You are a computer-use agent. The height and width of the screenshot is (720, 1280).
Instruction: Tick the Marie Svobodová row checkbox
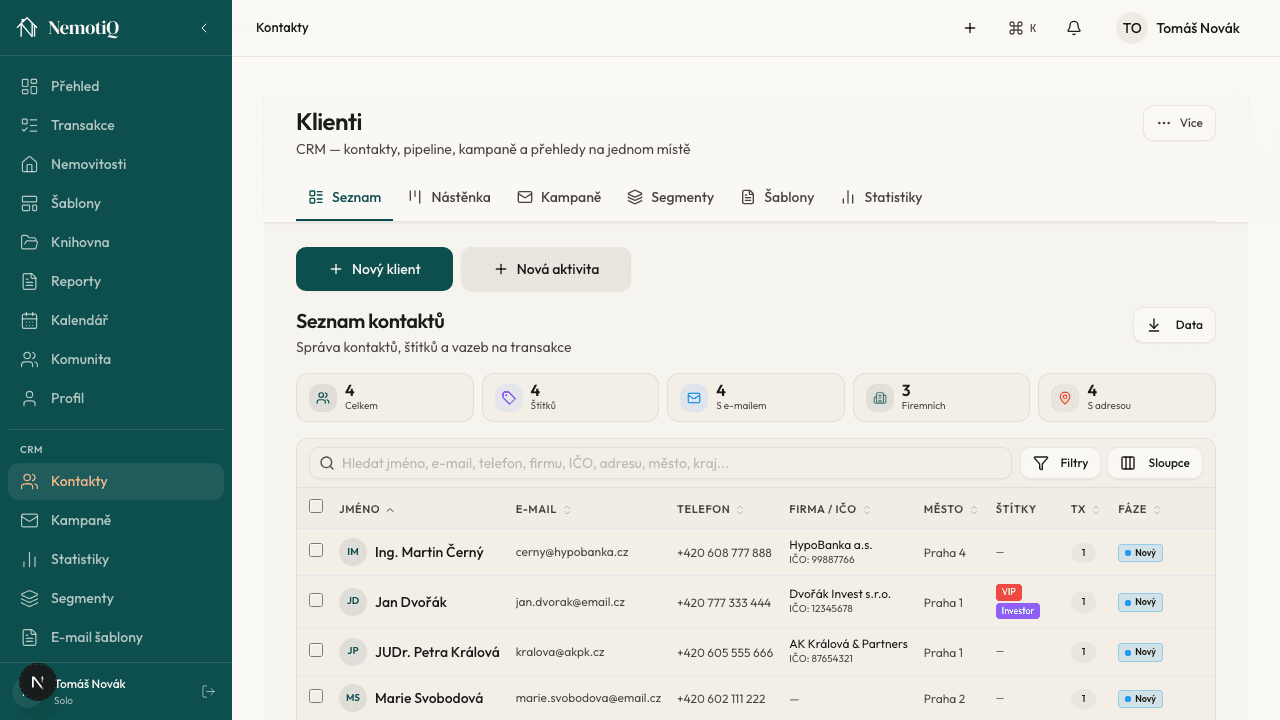pos(316,696)
